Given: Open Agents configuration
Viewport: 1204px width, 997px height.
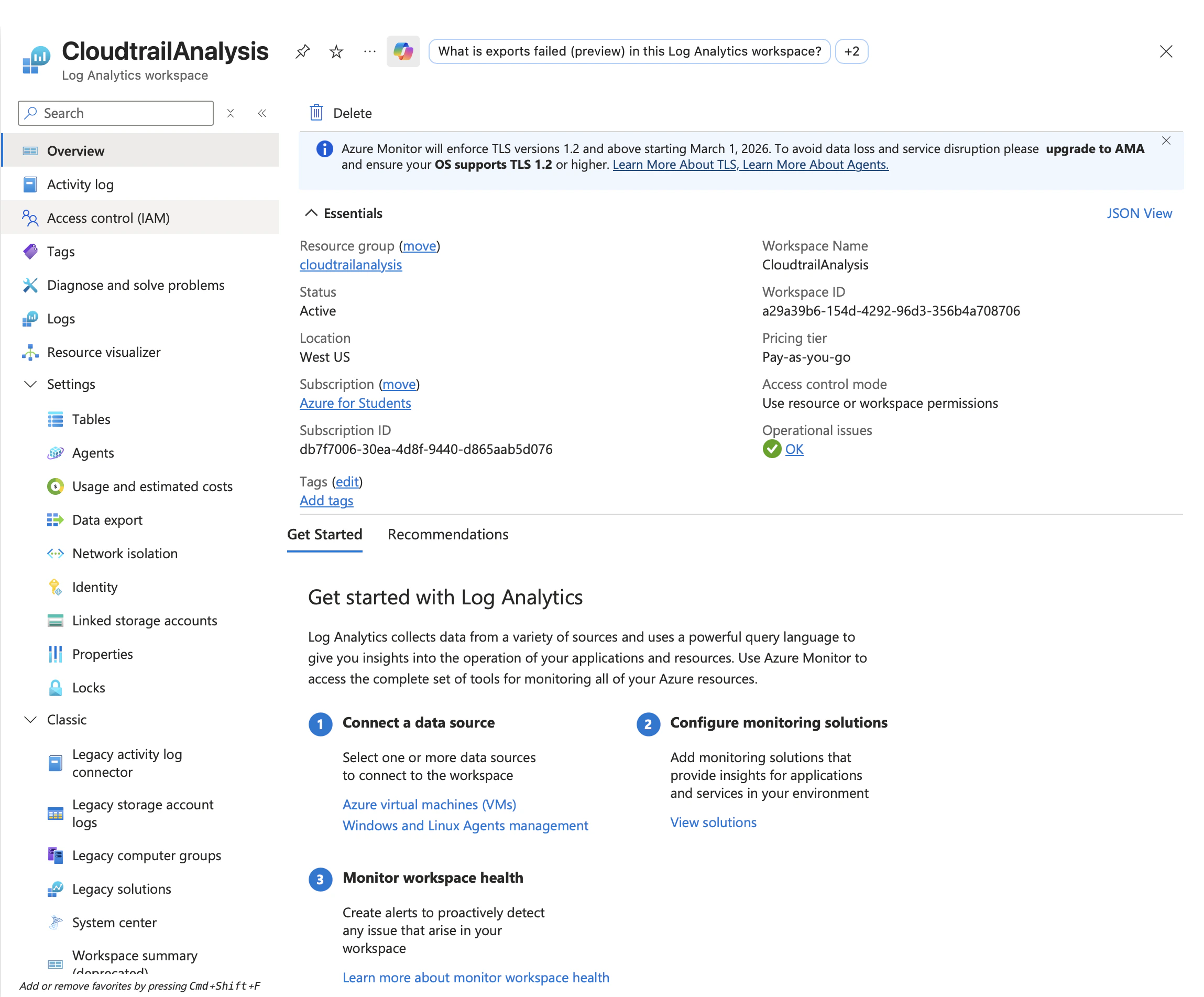Looking at the screenshot, I should tap(93, 452).
